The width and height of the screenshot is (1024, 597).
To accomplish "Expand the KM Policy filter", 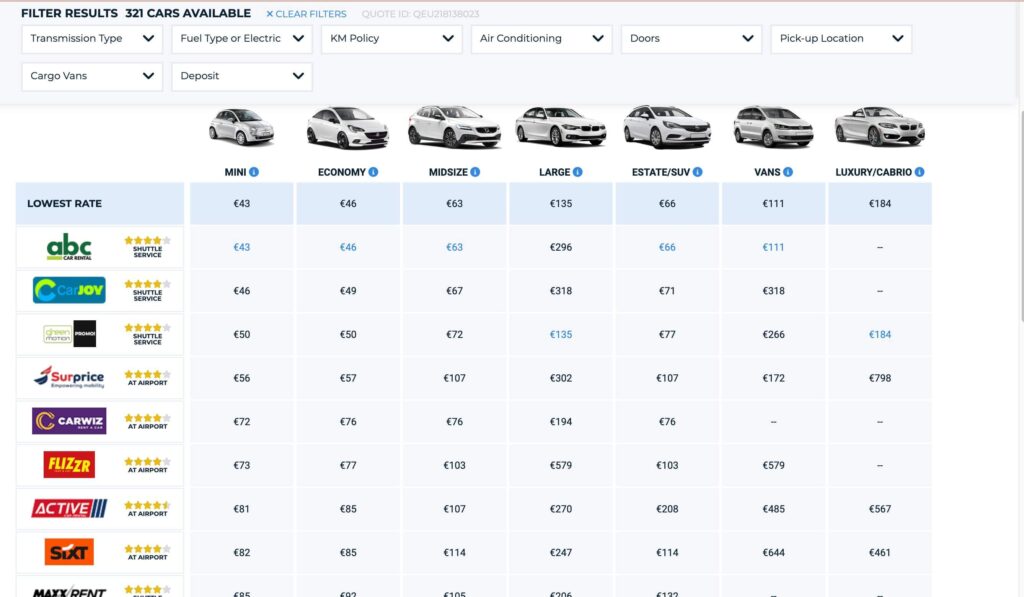I will tap(392, 39).
